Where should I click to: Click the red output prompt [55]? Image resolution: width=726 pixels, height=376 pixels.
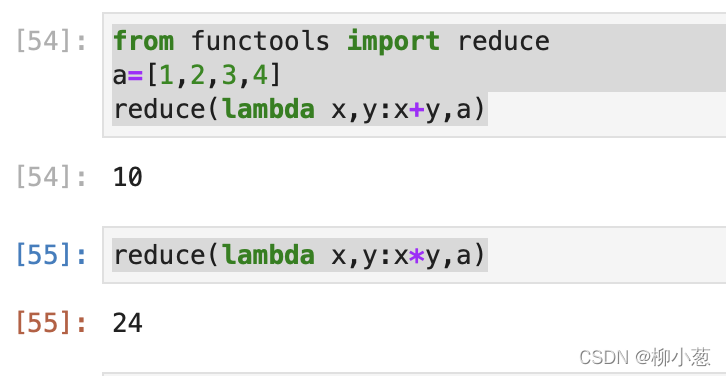click(51, 323)
